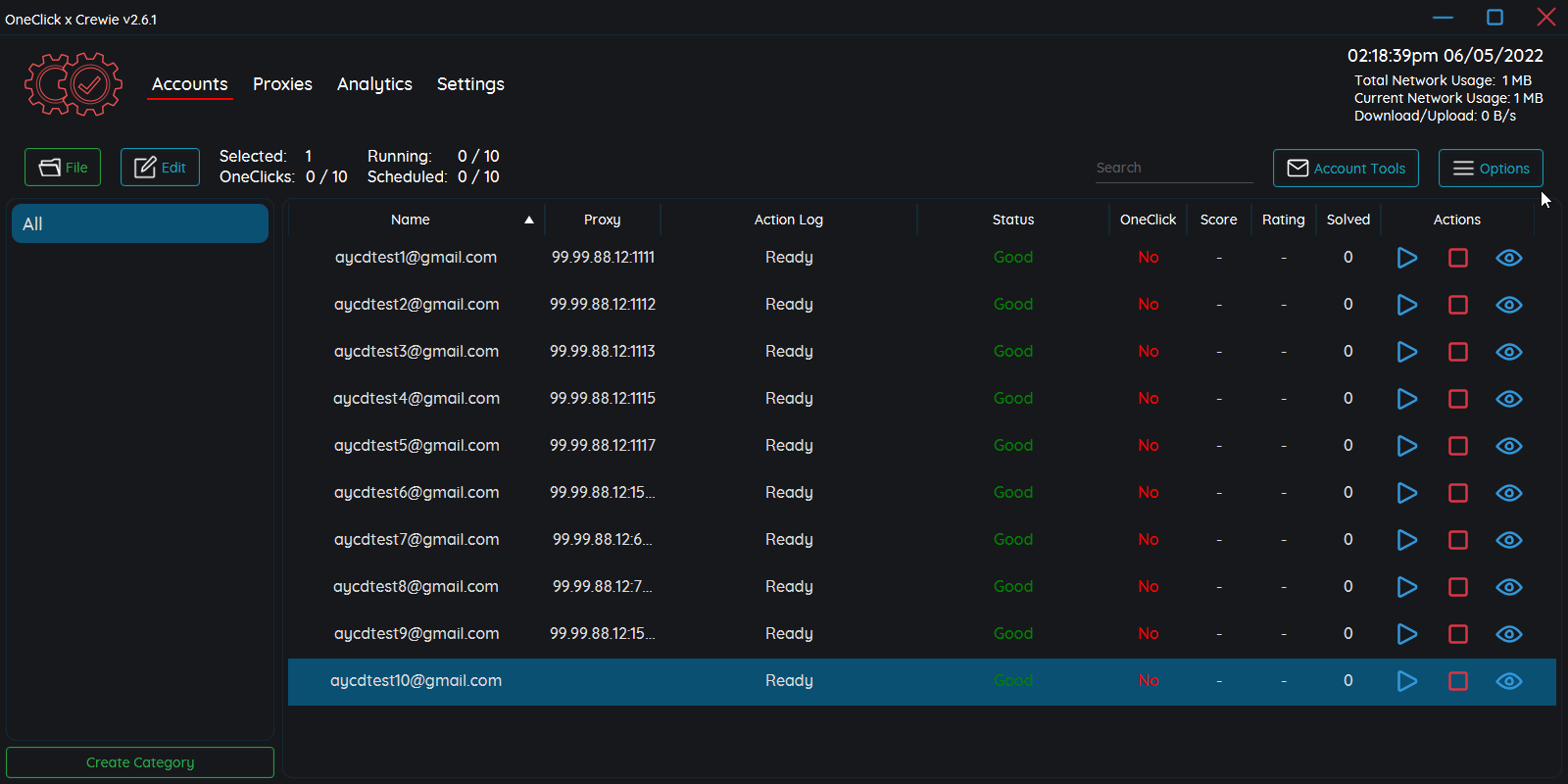The height and width of the screenshot is (784, 1568).
Task: Open the Options menu
Action: 1490,168
